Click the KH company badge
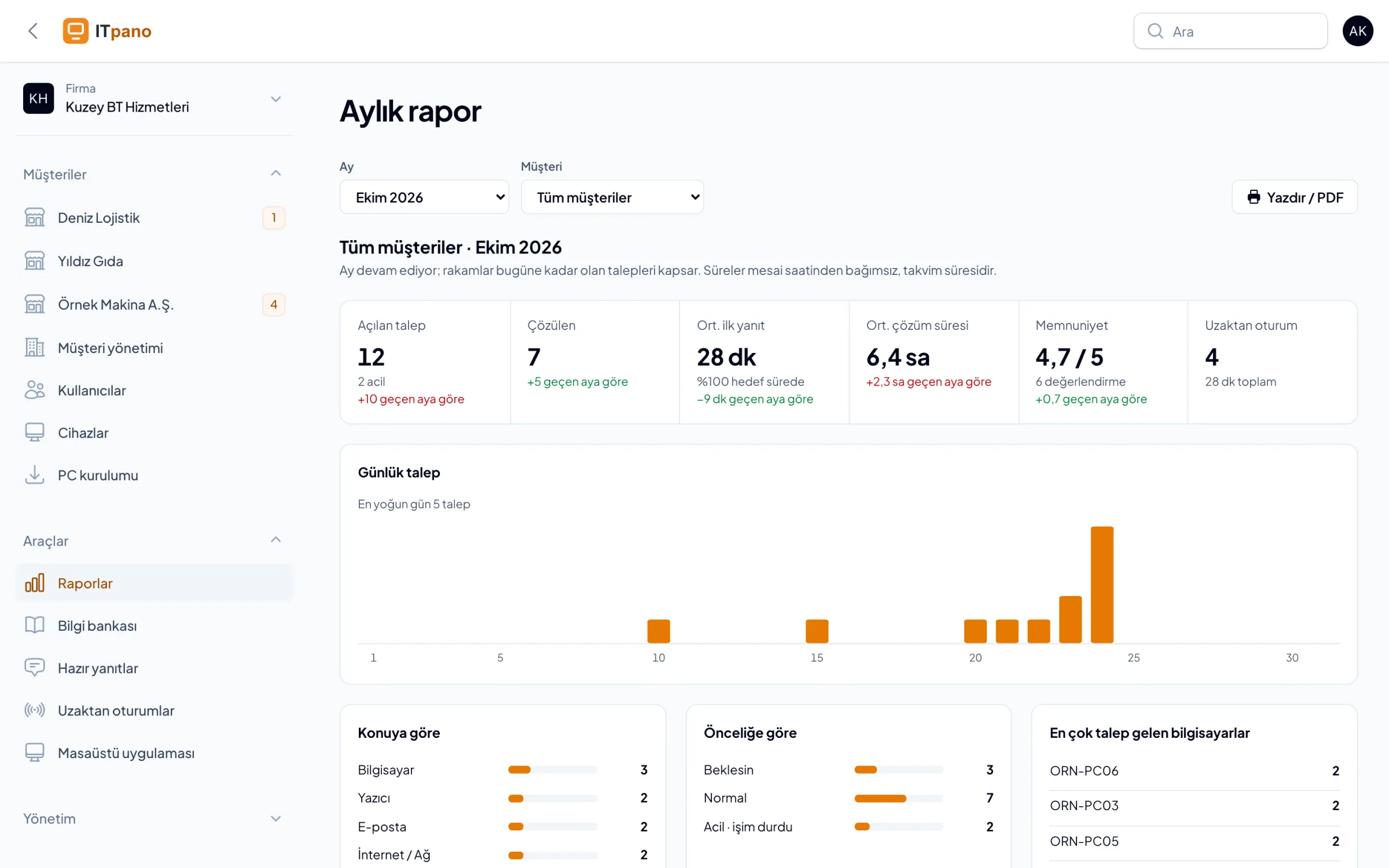Viewport: 1389px width, 868px height. point(38,98)
